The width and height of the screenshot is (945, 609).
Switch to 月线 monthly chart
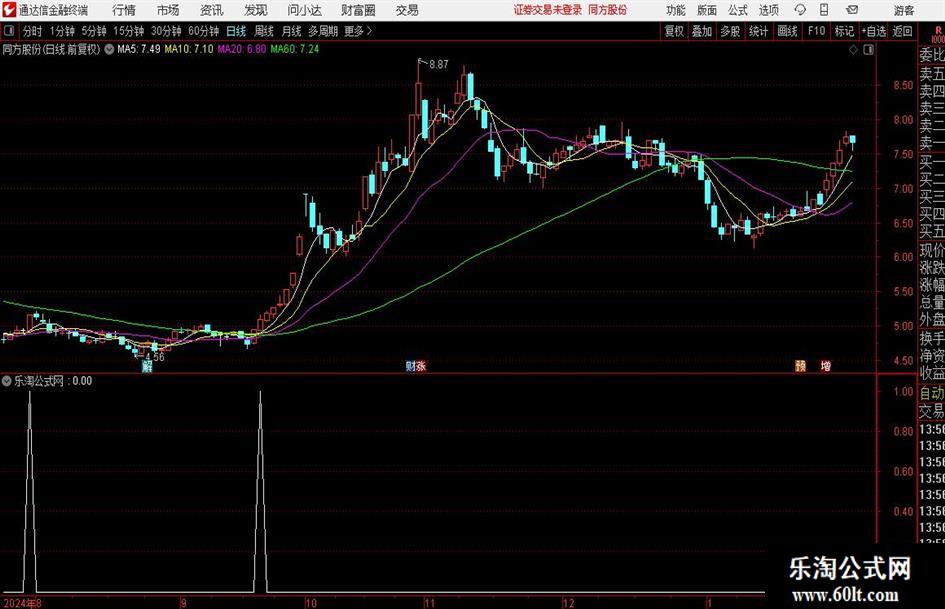click(x=291, y=31)
